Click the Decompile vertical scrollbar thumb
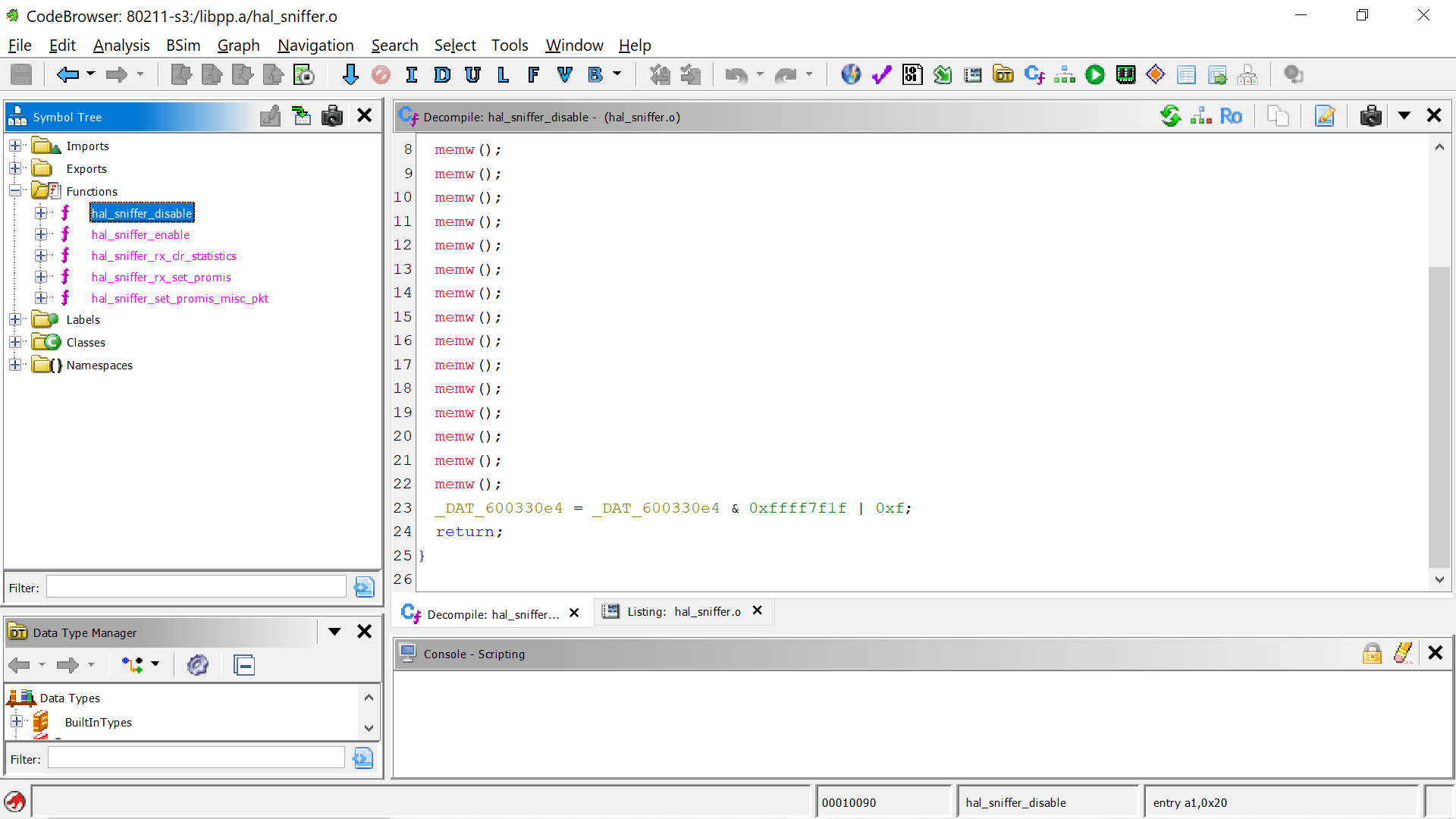The width and height of the screenshot is (1456, 819). point(1439,416)
